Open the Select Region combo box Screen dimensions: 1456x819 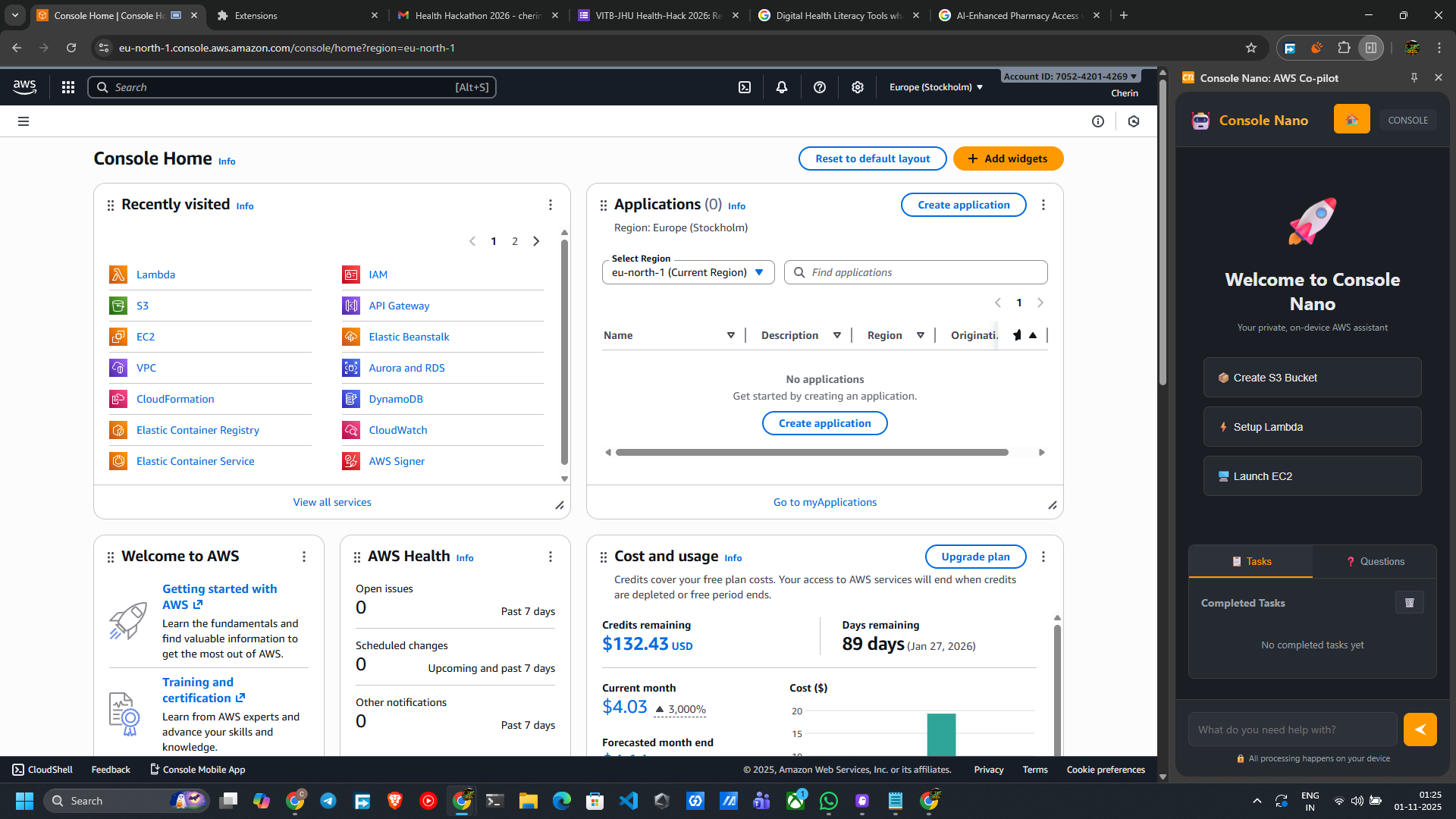coord(688,272)
